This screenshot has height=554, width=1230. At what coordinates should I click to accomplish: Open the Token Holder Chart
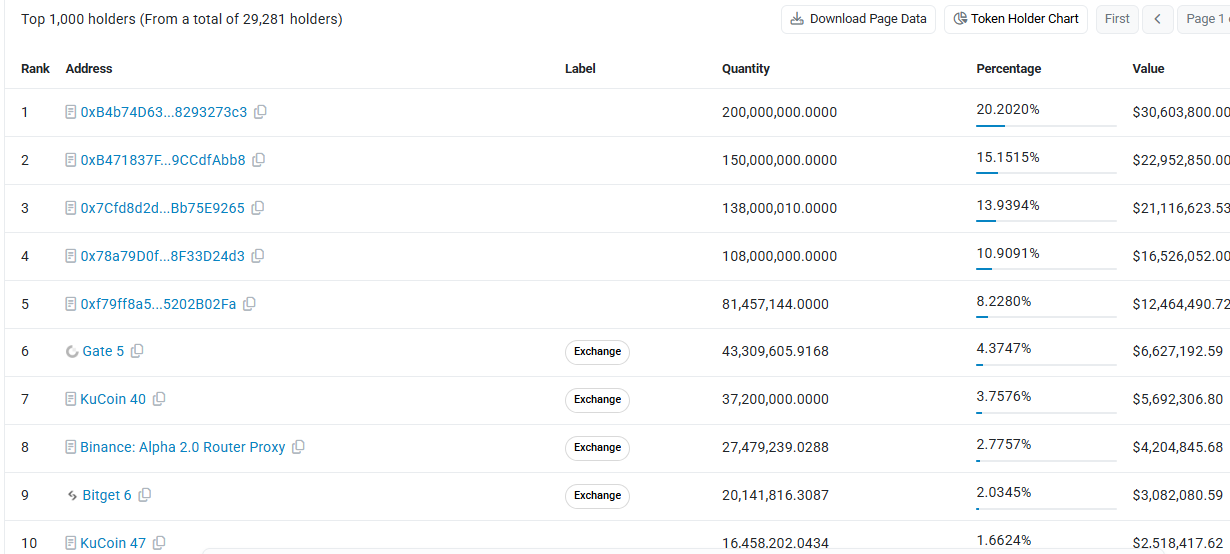tap(1016, 19)
